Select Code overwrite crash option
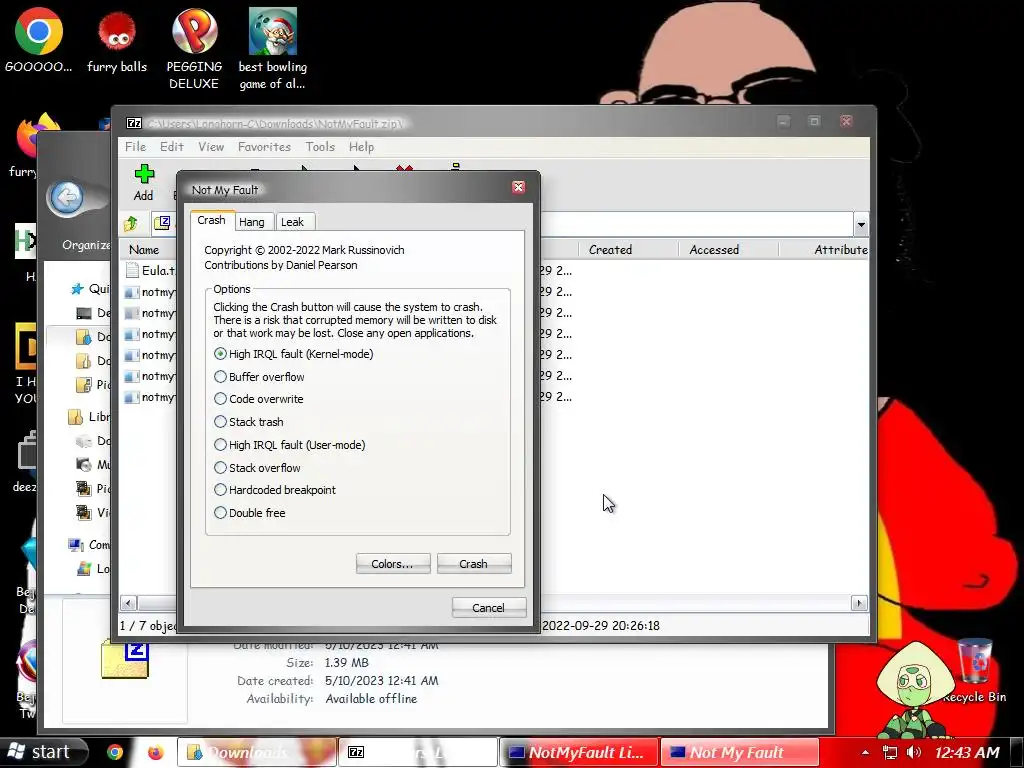1024x768 pixels. 259,399
